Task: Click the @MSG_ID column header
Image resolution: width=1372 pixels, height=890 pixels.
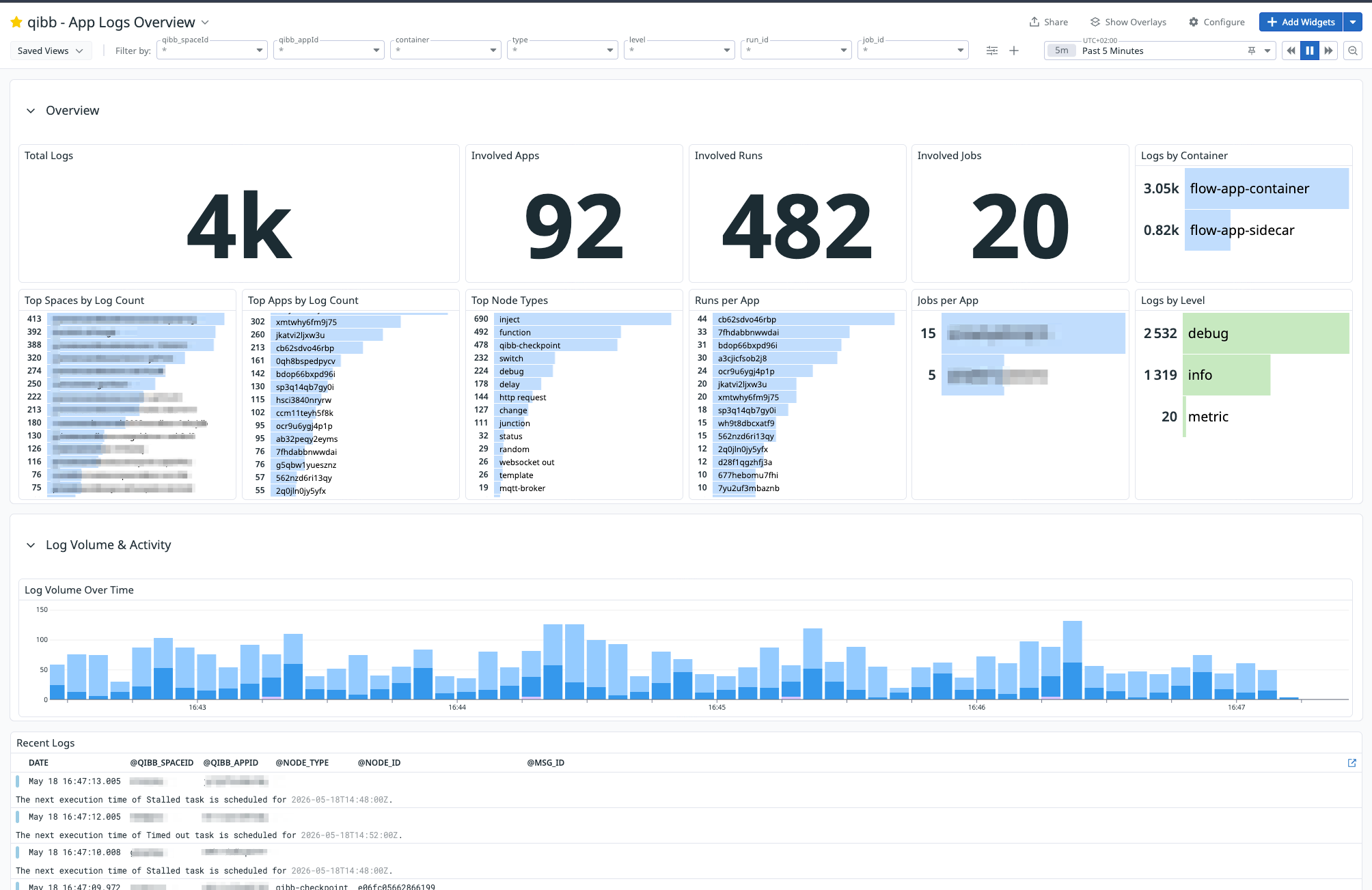Action: pos(545,763)
